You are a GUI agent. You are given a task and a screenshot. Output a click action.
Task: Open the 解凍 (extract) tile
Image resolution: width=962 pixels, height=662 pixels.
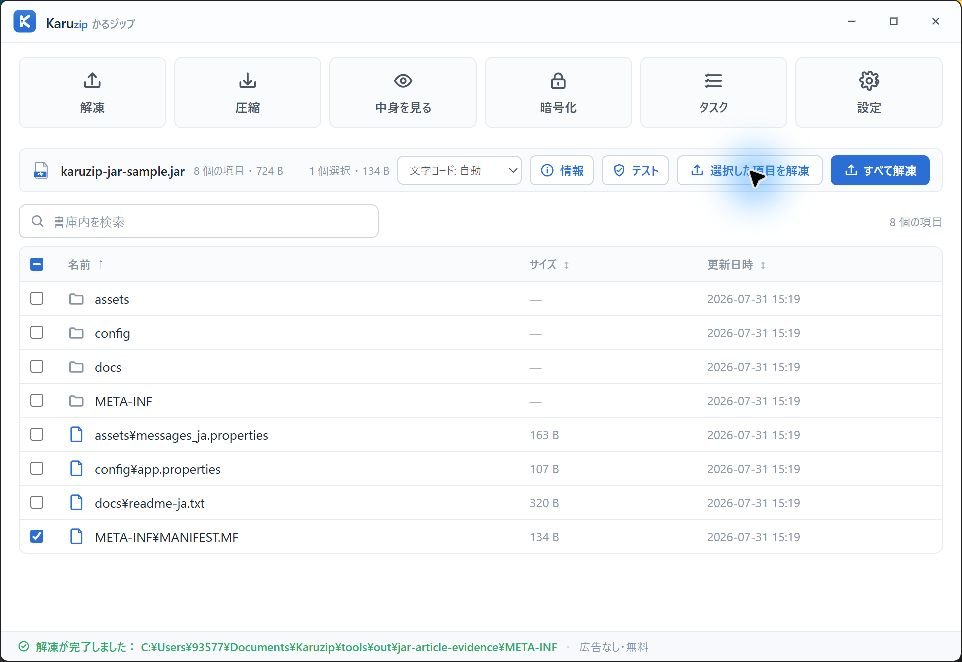tap(92, 93)
